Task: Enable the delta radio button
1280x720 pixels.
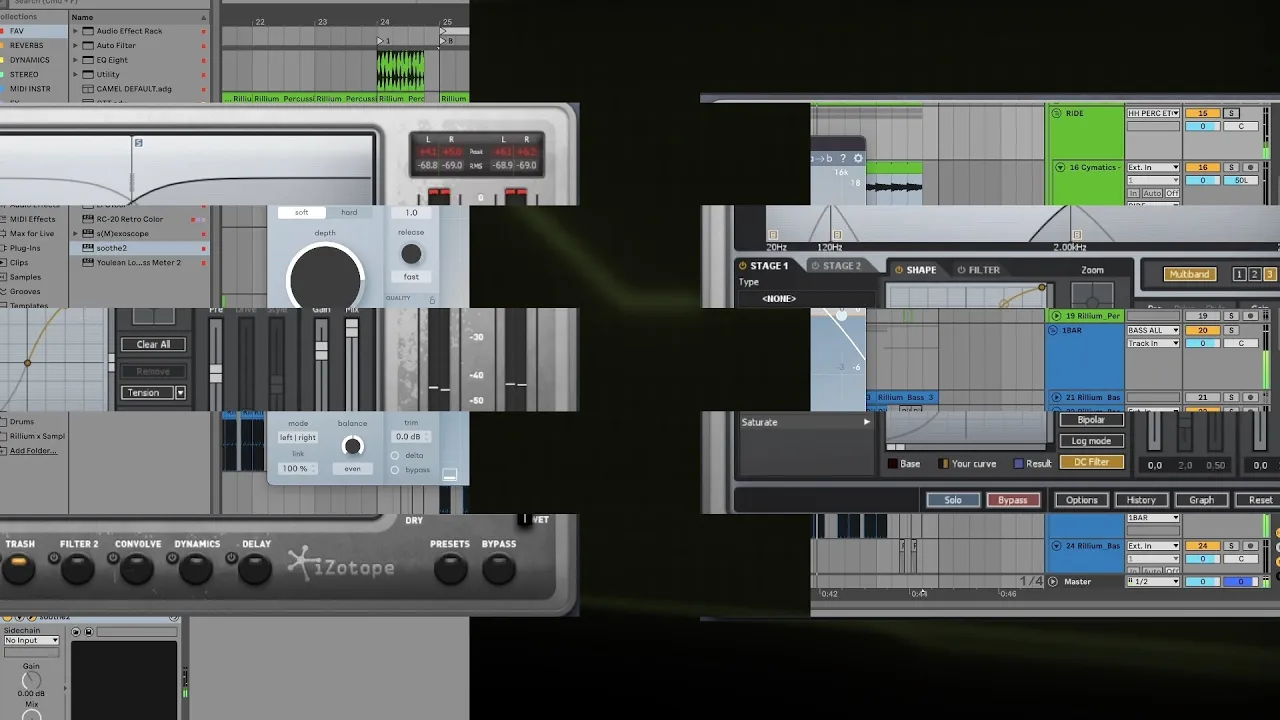Action: 395,455
